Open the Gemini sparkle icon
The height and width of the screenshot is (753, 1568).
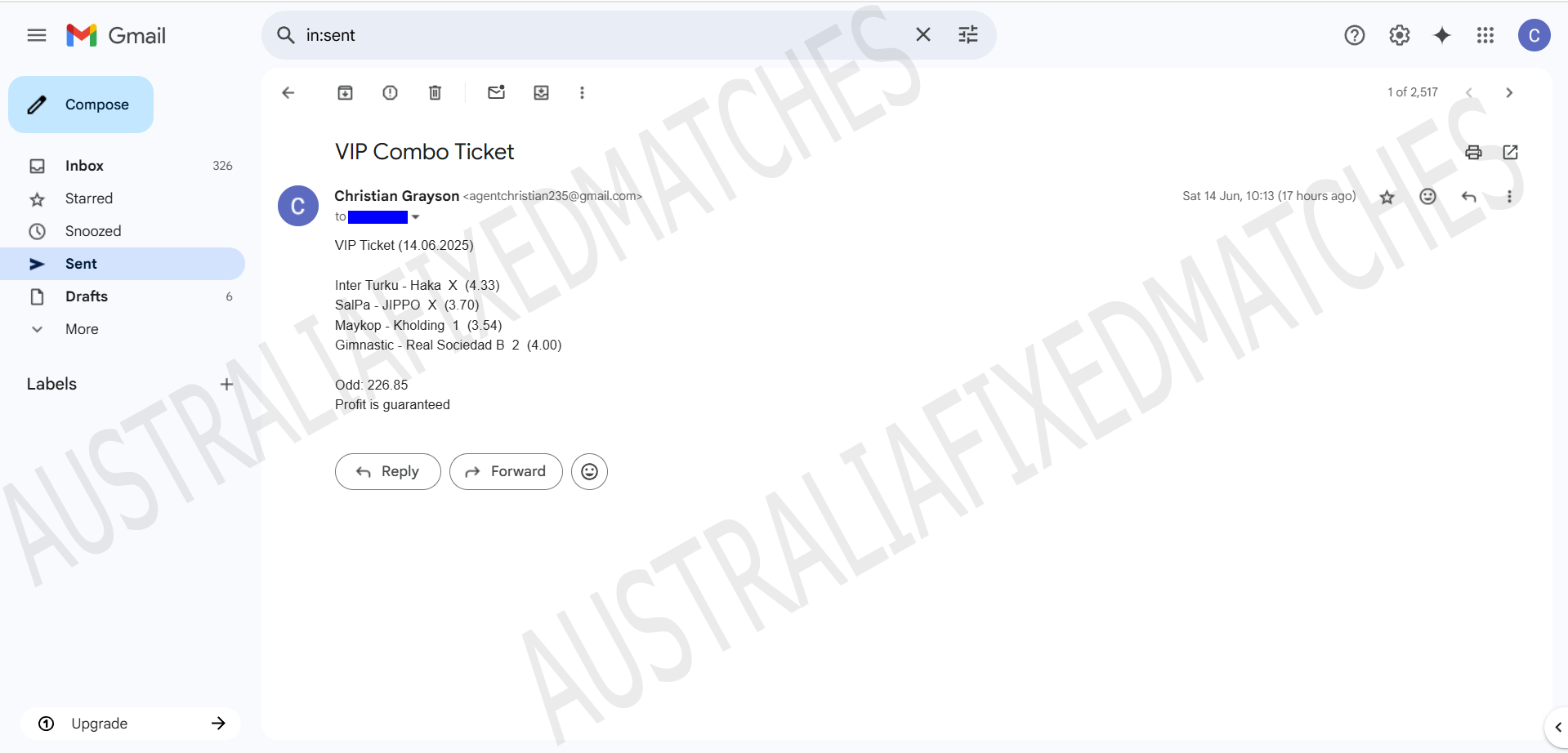(x=1442, y=35)
